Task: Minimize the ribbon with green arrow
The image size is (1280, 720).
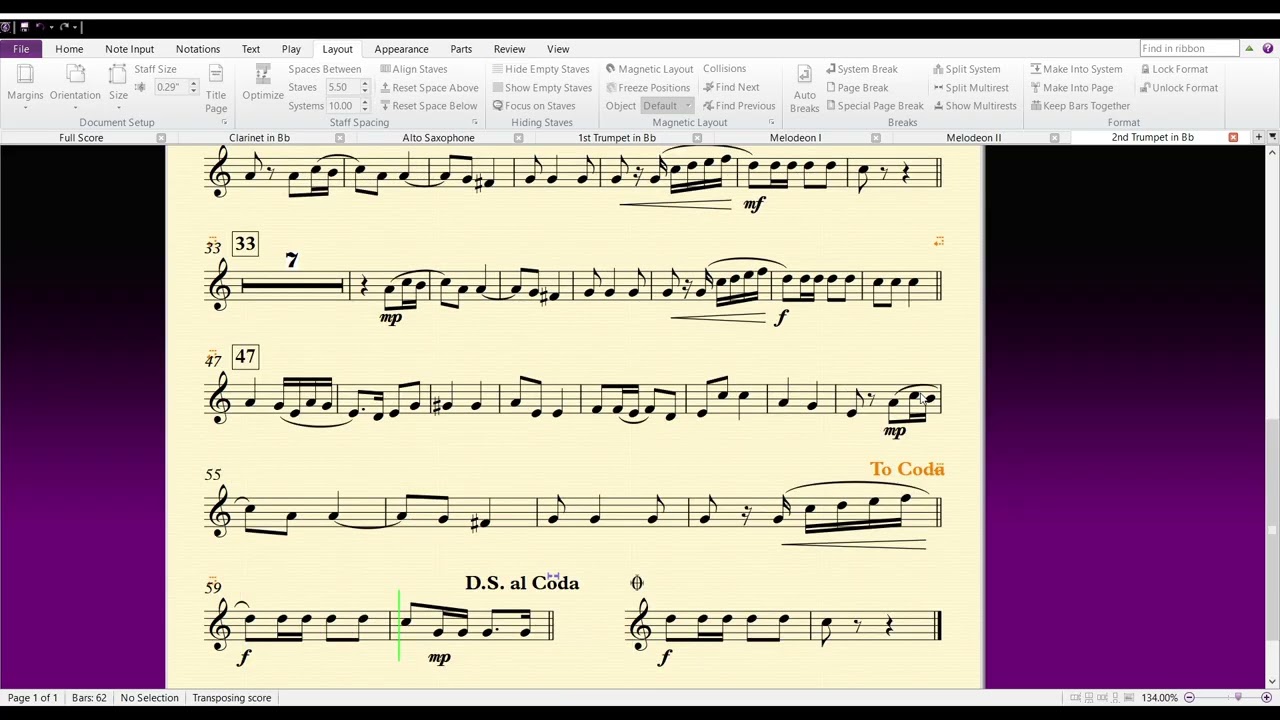Action: click(x=1249, y=48)
